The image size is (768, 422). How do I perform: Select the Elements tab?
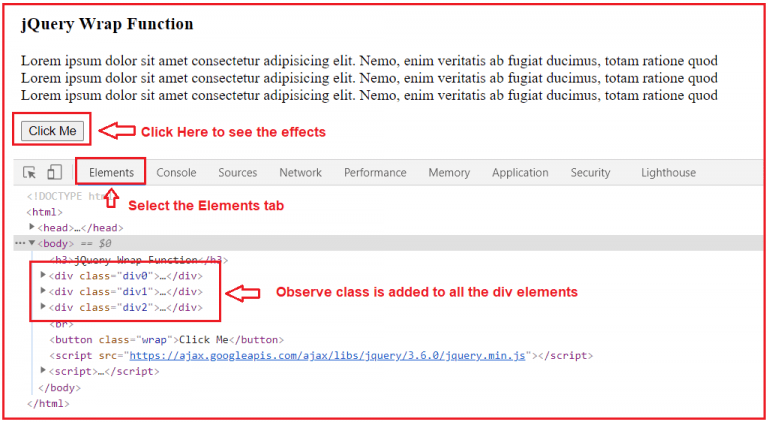111,172
